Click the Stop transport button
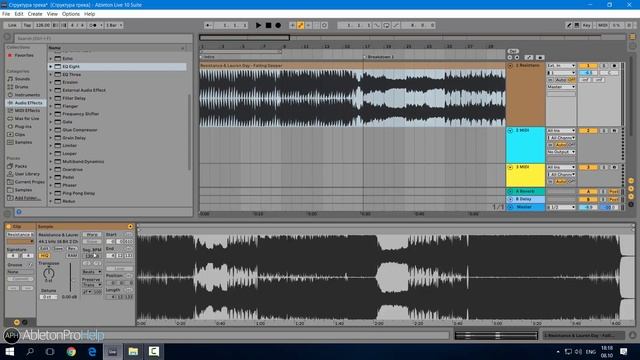Screen dimensions: 640x360 (268, 25)
